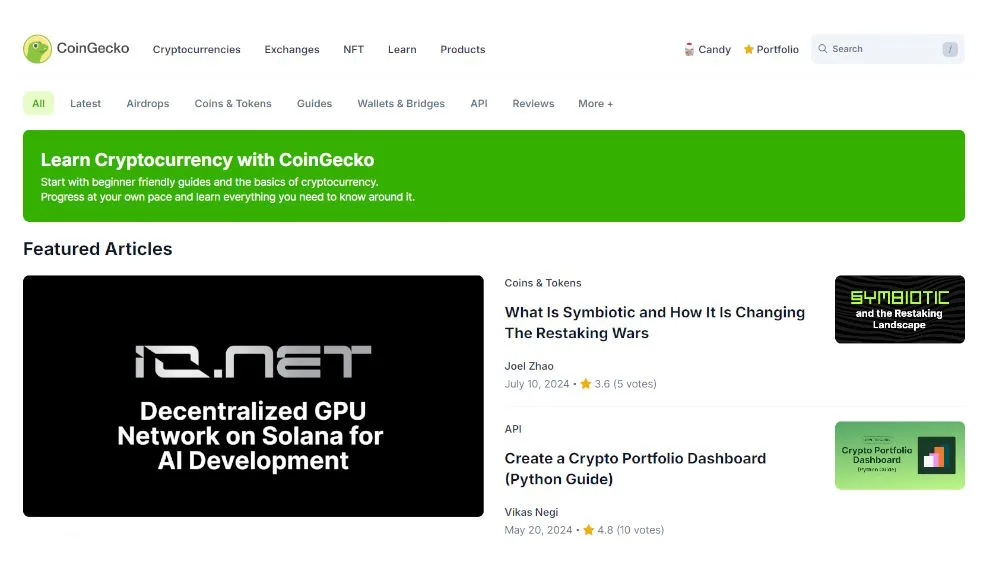Open the Products navigation menu
This screenshot has height=562, width=1000.
[x=462, y=50]
